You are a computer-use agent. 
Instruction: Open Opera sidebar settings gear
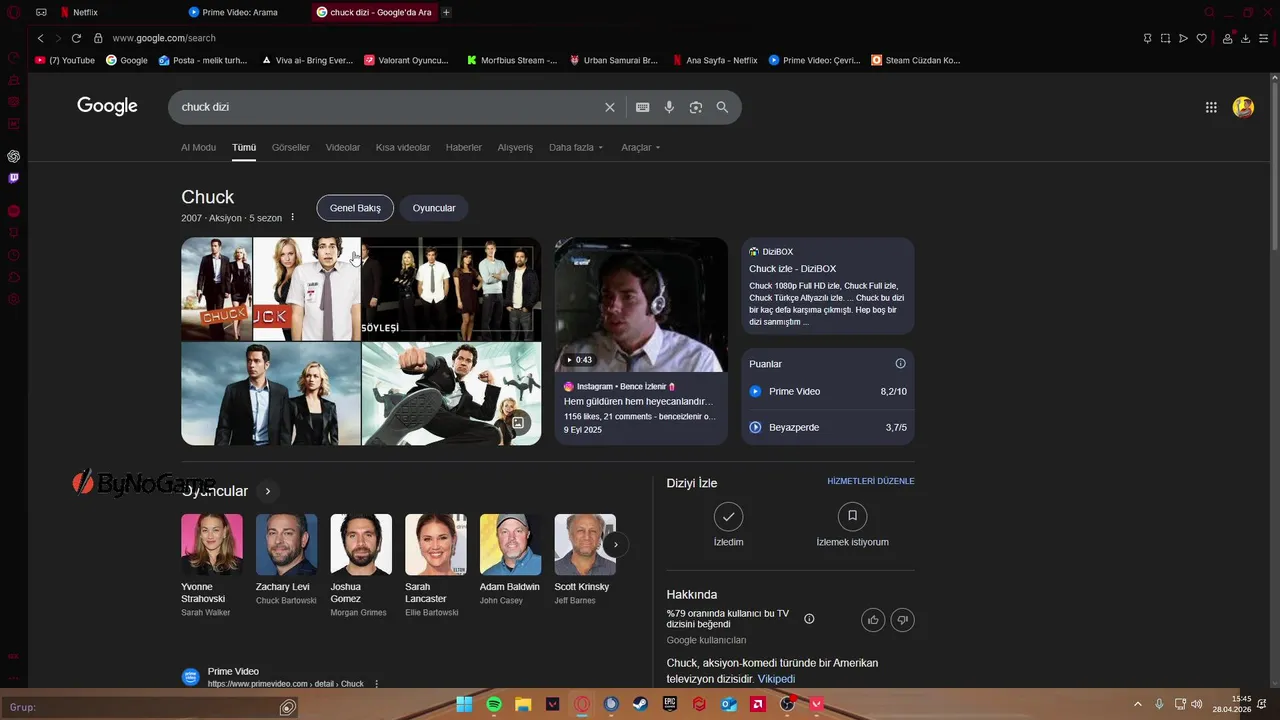click(14, 299)
